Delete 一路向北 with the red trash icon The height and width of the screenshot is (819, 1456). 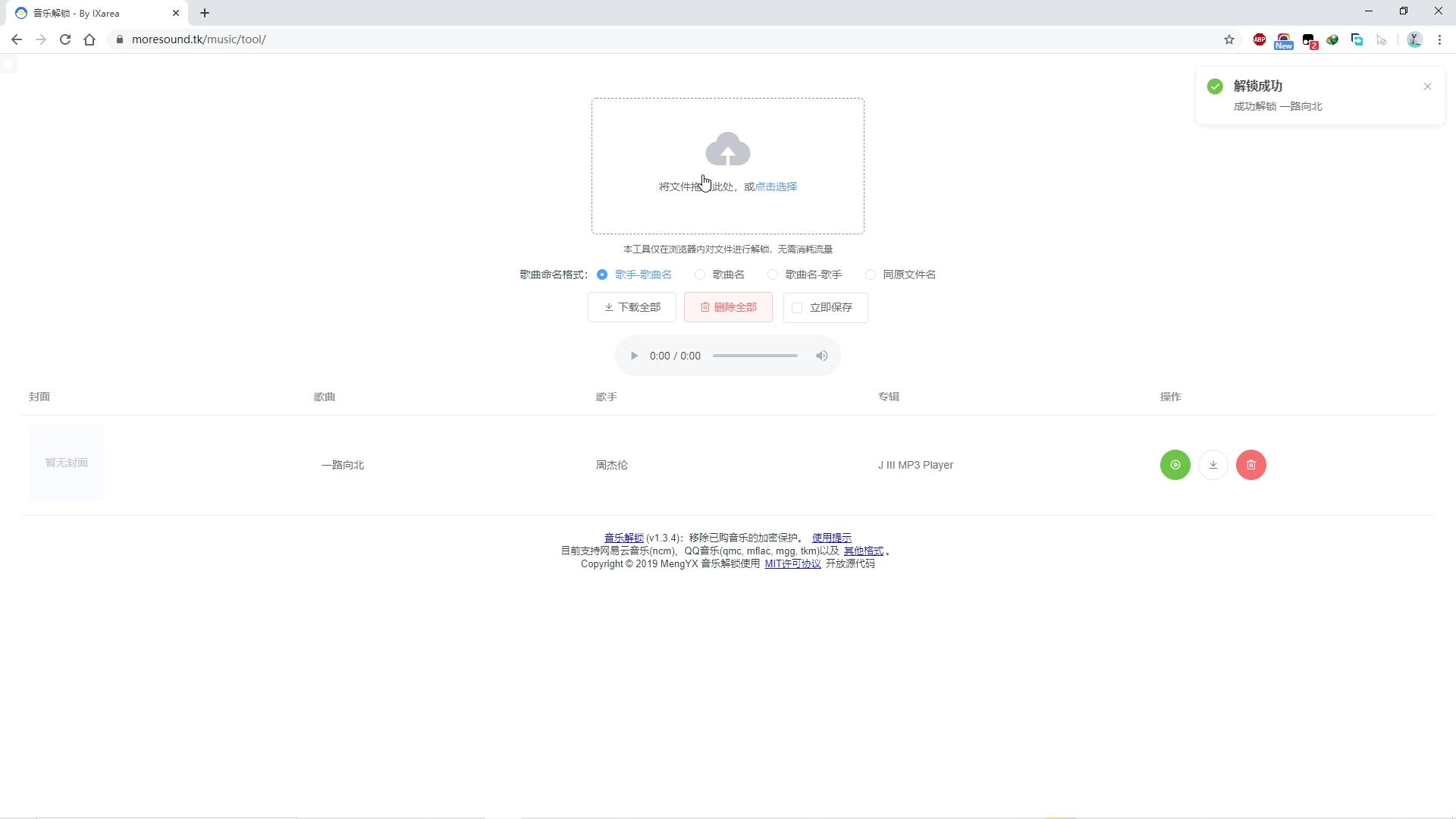[1250, 464]
